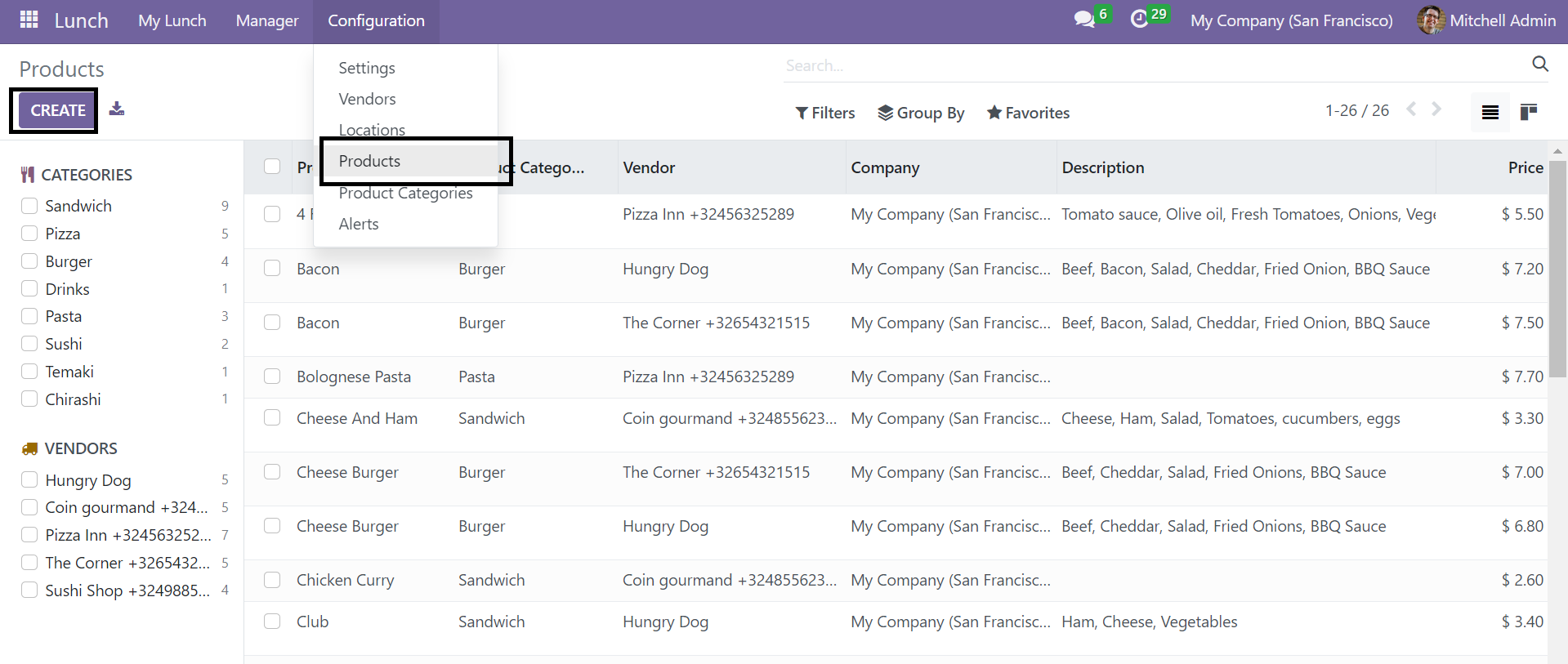Tick the Sushi category checkbox

[29, 344]
